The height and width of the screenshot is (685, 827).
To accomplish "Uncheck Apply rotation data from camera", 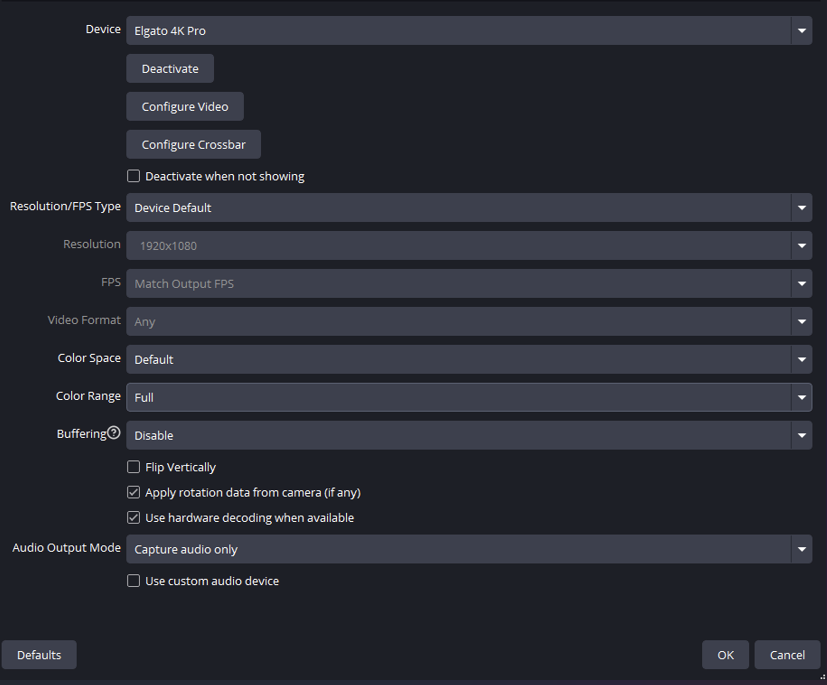I will coord(133,493).
